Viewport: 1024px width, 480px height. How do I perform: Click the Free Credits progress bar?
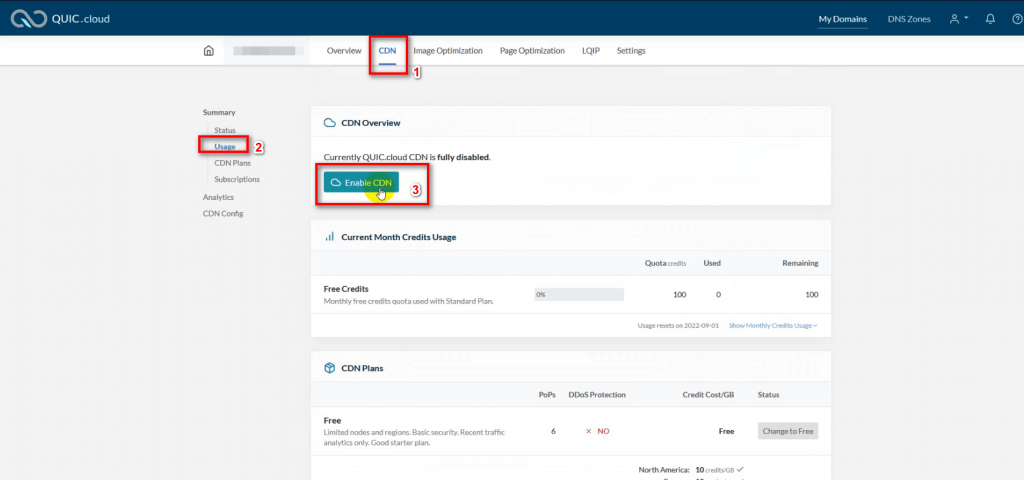pyautogui.click(x=579, y=295)
